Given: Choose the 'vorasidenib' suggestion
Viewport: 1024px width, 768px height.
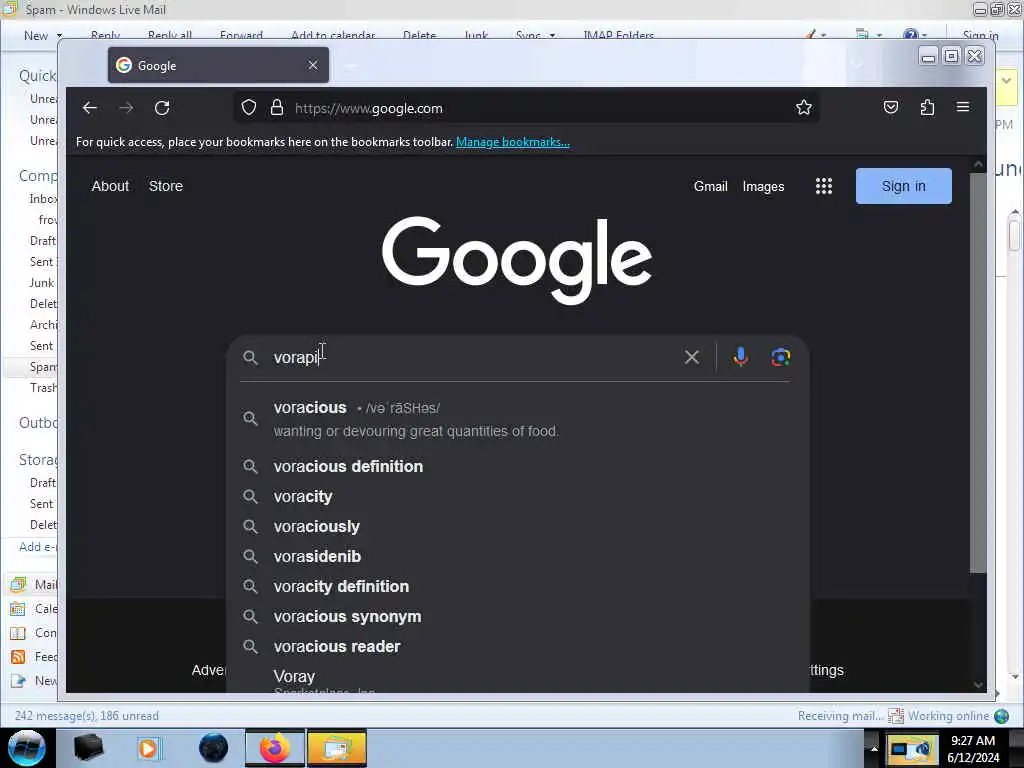Looking at the screenshot, I should [518, 556].
